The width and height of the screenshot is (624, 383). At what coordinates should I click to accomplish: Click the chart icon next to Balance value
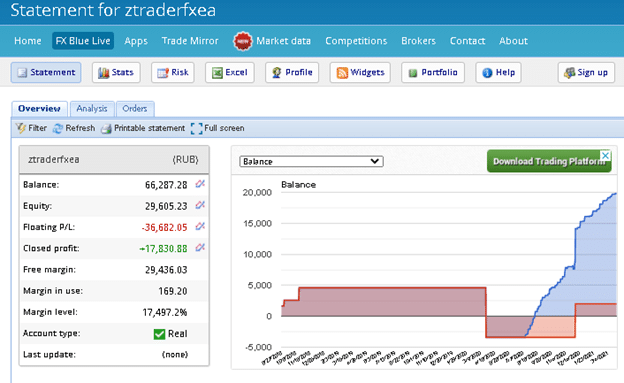pos(200,184)
